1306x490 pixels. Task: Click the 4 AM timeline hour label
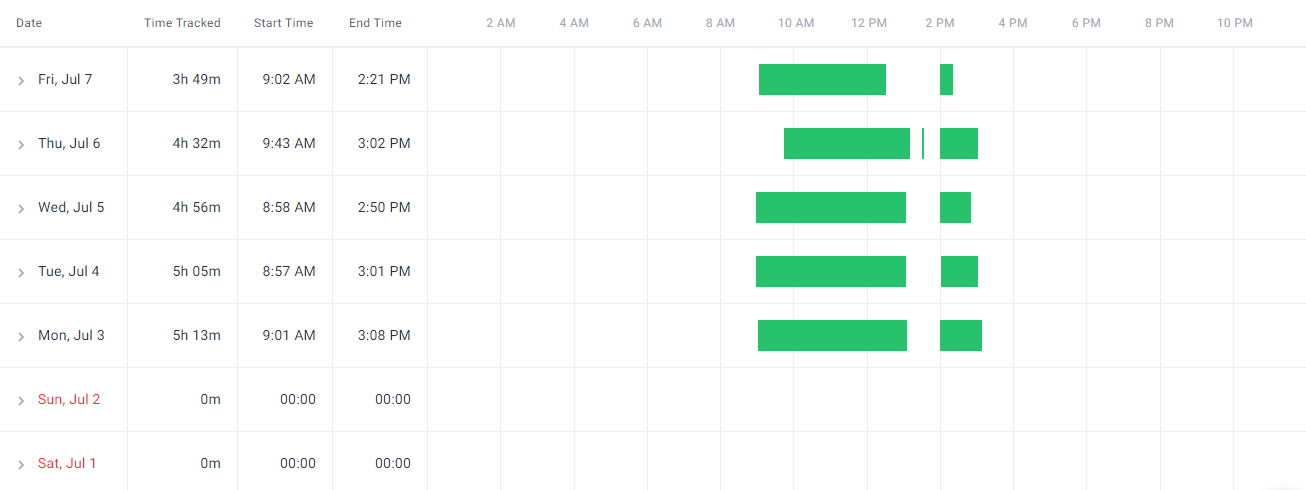574,23
